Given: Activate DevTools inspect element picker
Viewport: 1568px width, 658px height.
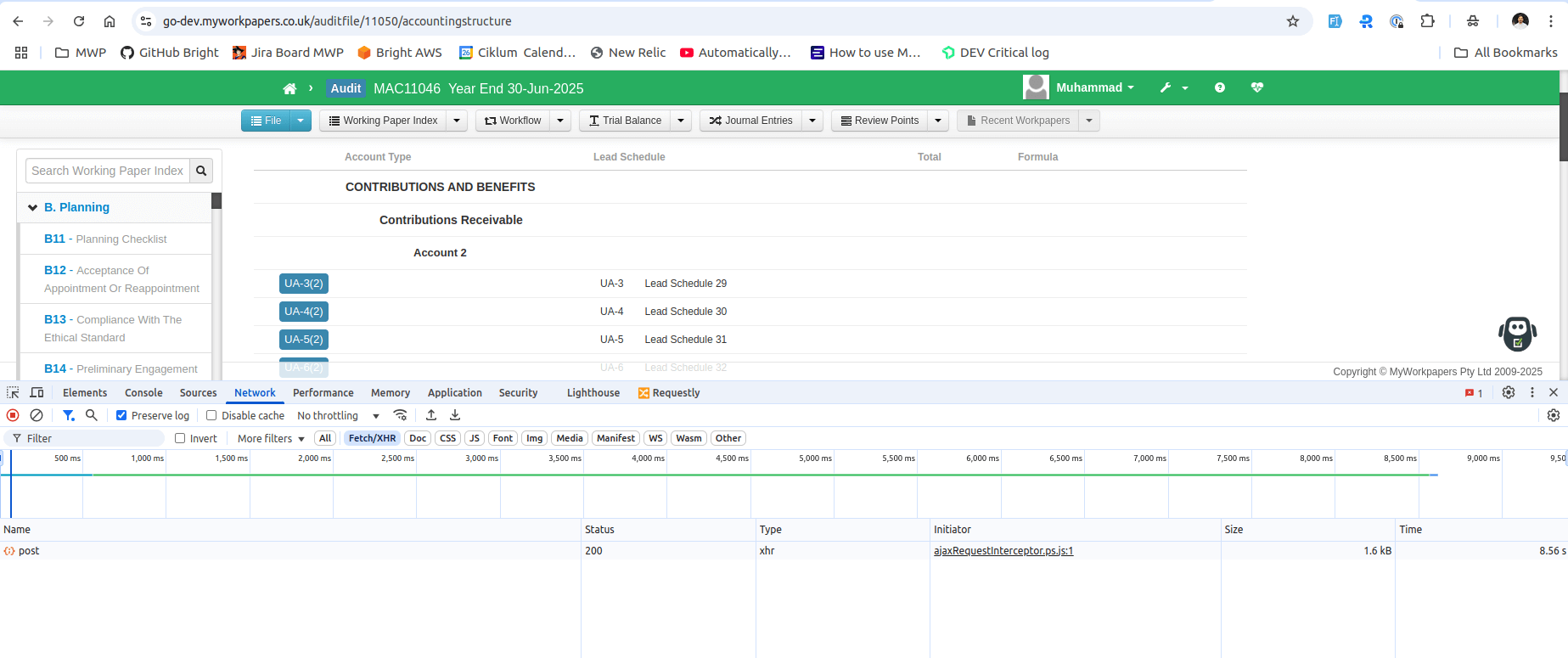Looking at the screenshot, I should pyautogui.click(x=13, y=392).
